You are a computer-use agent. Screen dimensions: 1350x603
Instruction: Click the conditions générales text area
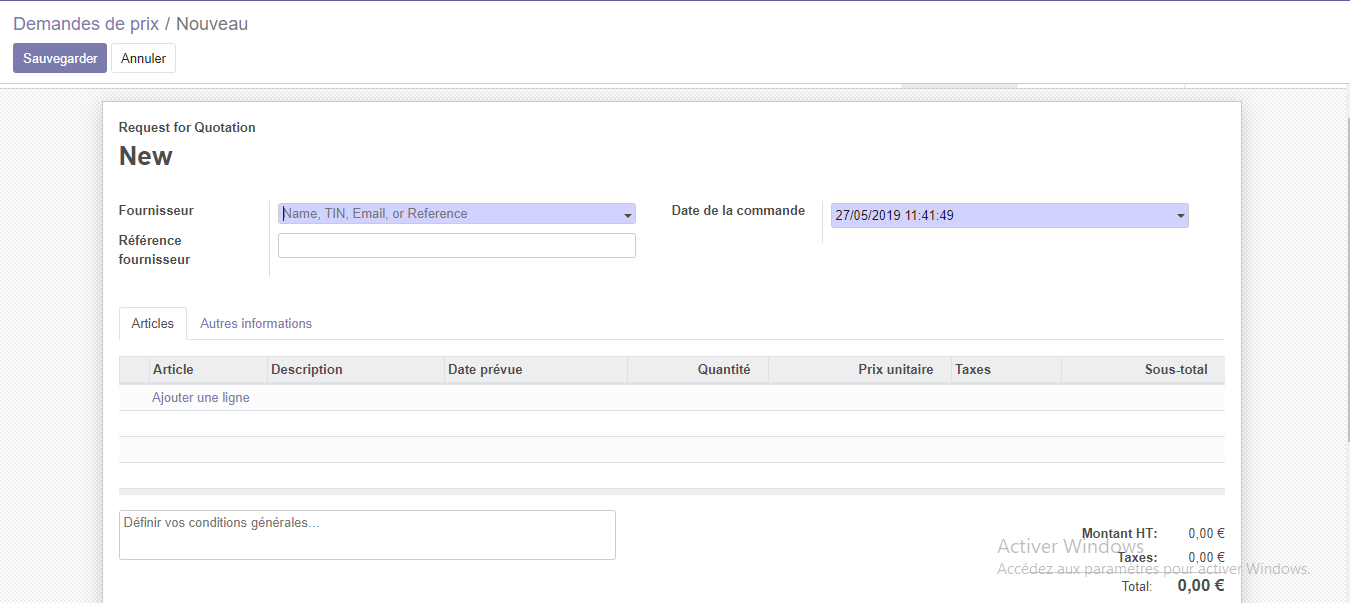point(367,535)
